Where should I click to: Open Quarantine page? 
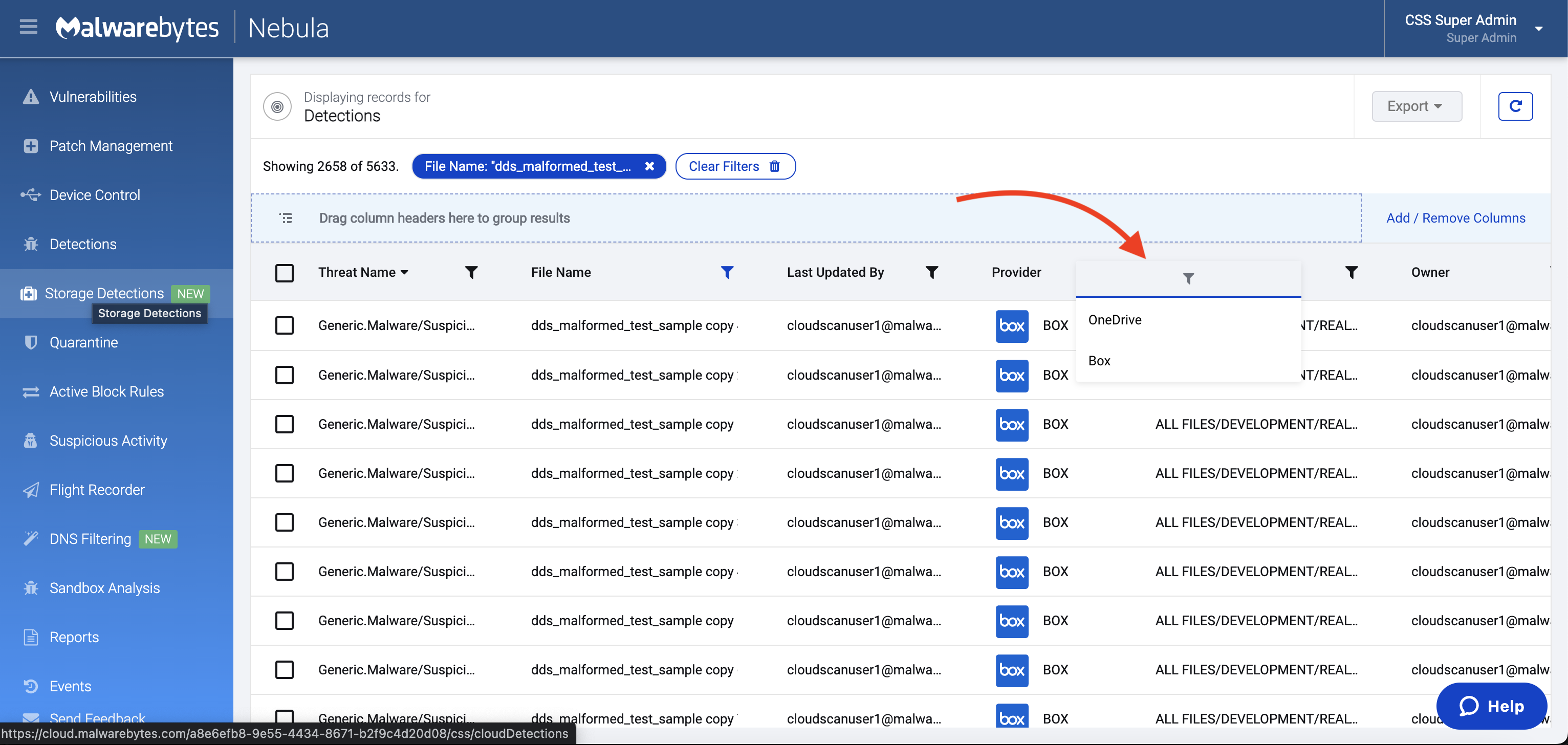(x=83, y=343)
